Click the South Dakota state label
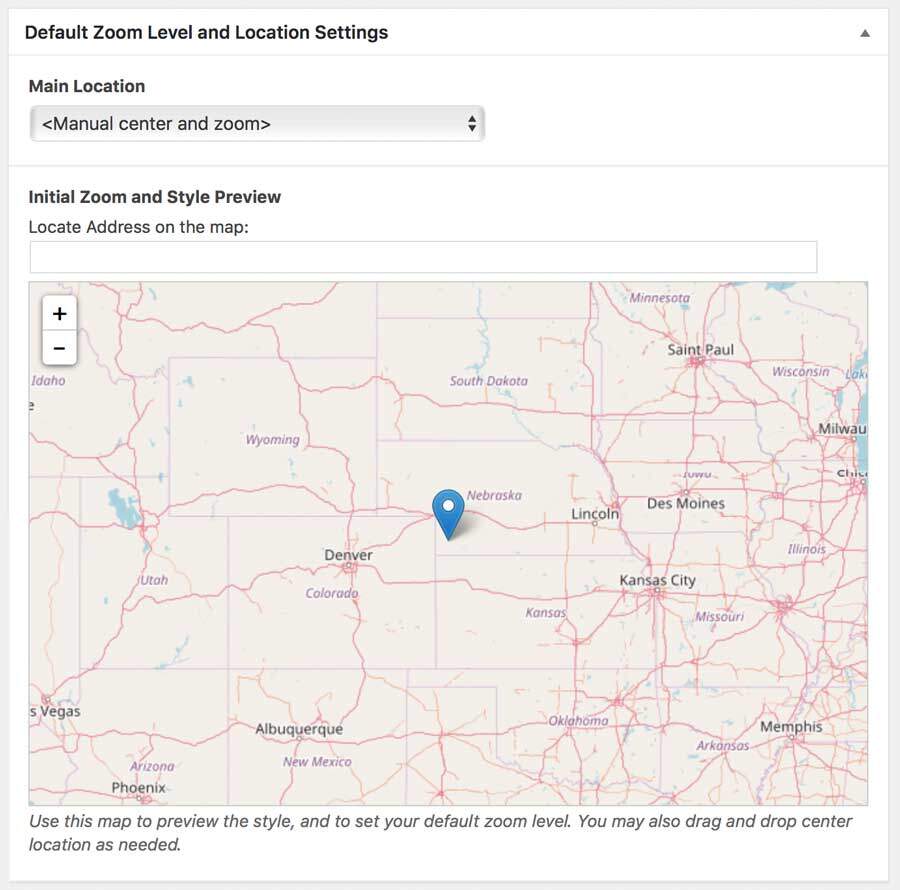This screenshot has width=900, height=890. click(x=488, y=381)
